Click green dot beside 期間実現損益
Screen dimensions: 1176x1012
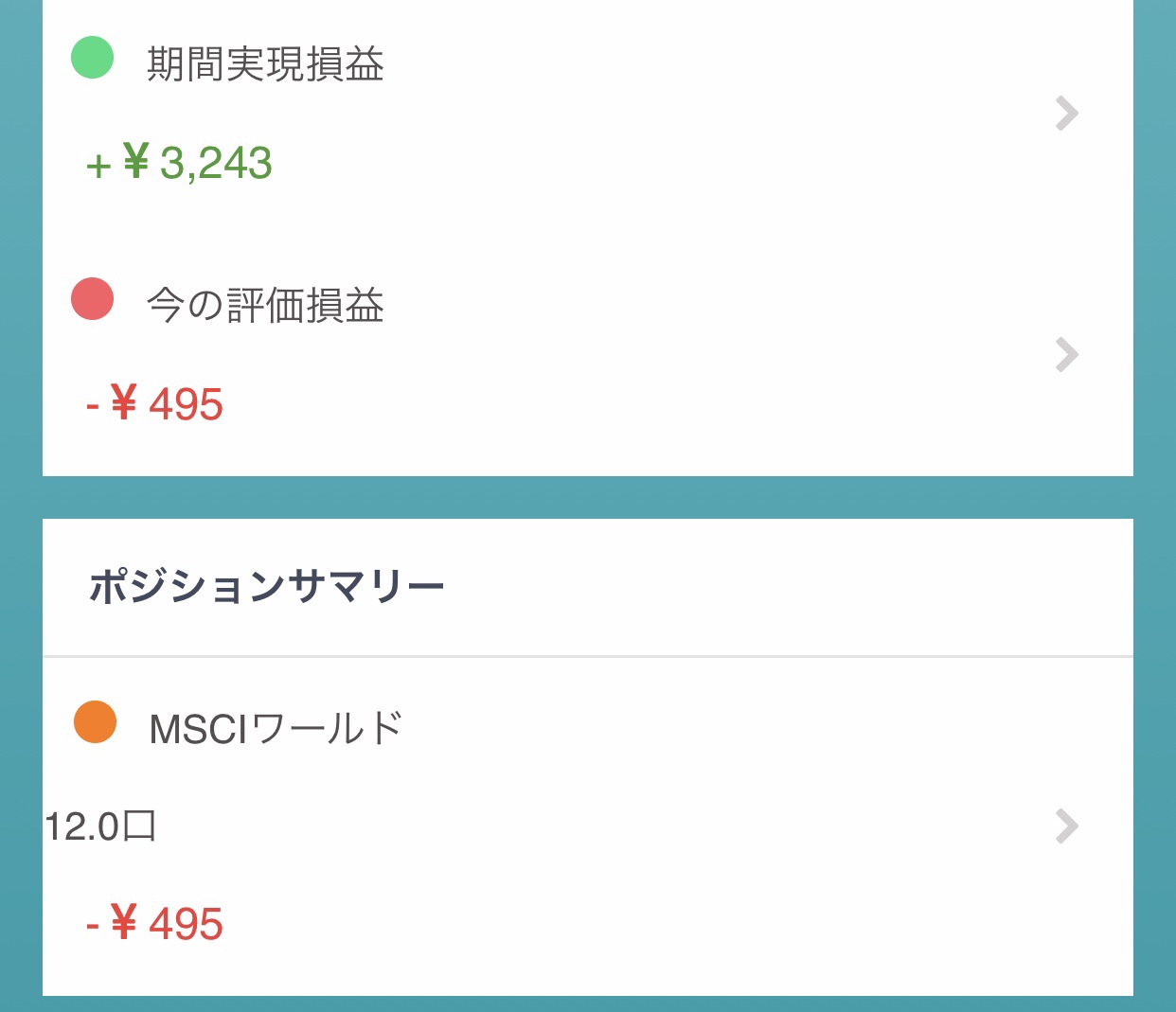(x=93, y=57)
